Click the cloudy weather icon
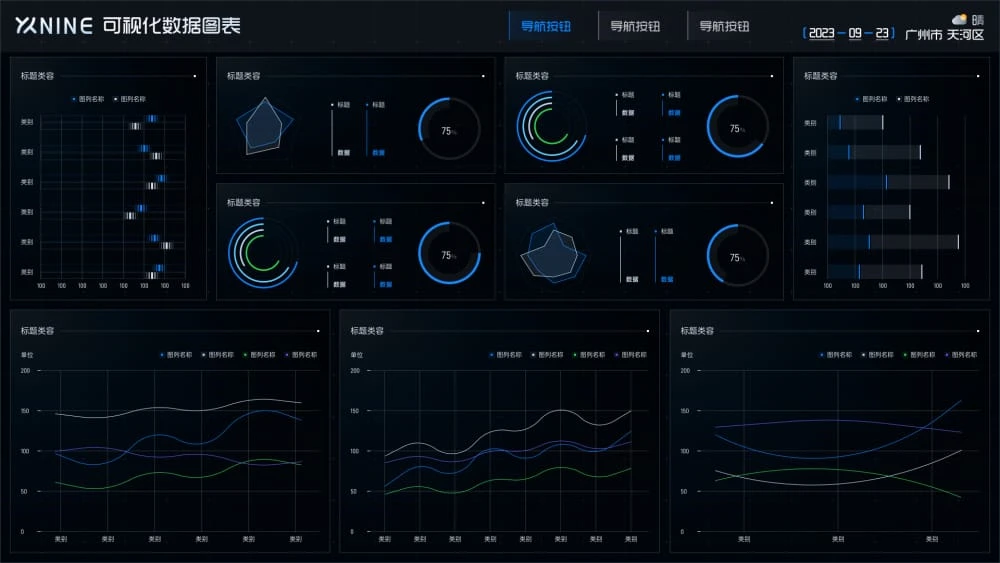Screen dimensions: 1000x563 pyautogui.click(x=959, y=19)
